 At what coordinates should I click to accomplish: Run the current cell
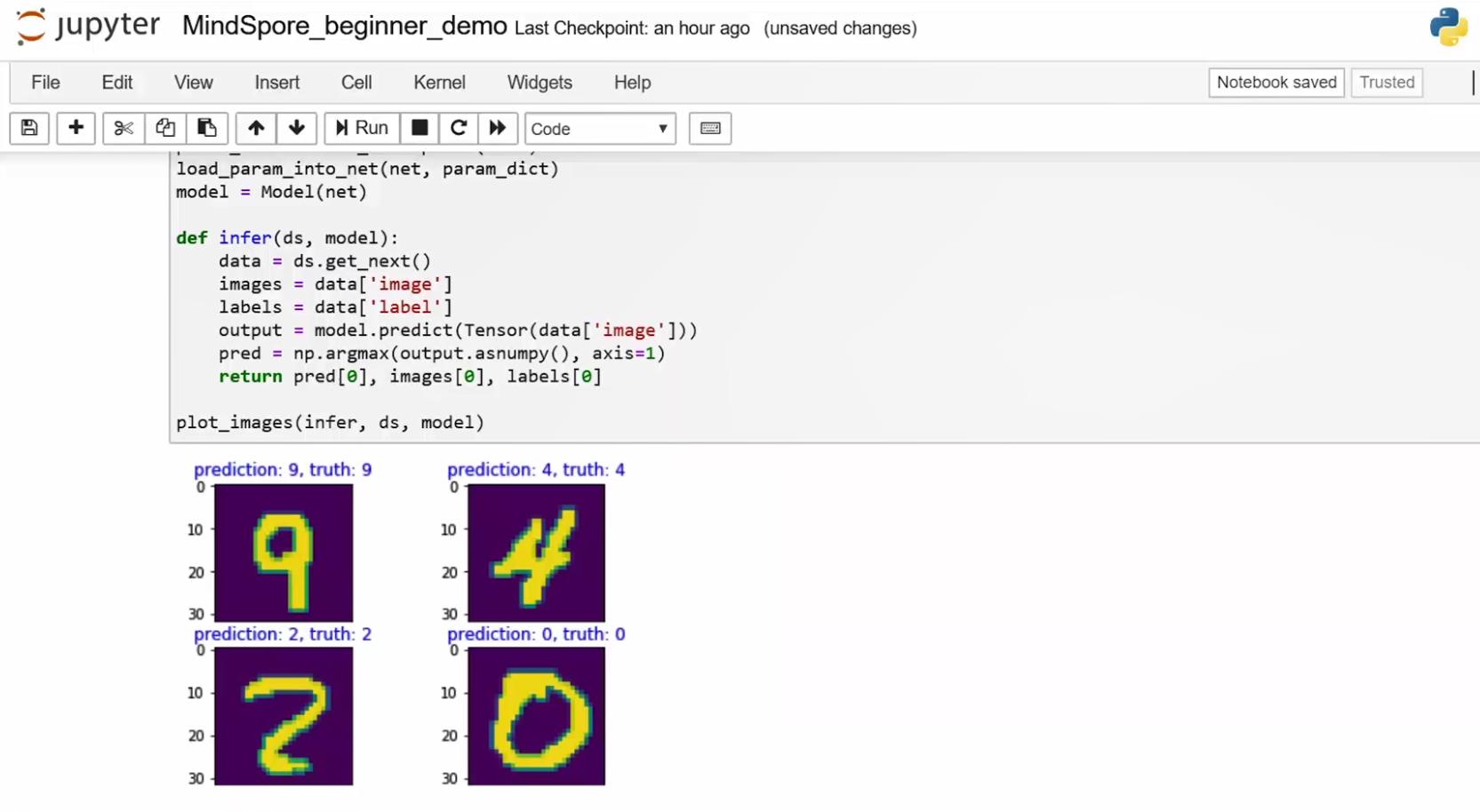pos(362,128)
